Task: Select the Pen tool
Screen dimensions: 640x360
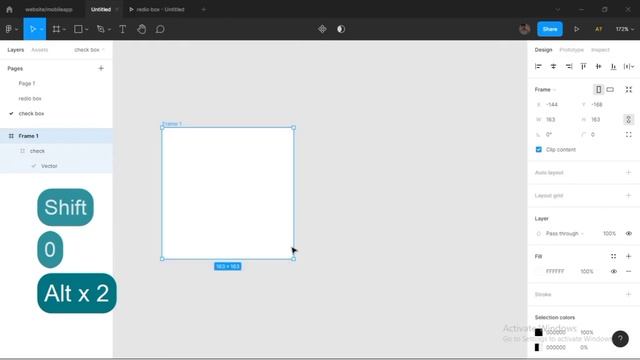Action: 100,29
